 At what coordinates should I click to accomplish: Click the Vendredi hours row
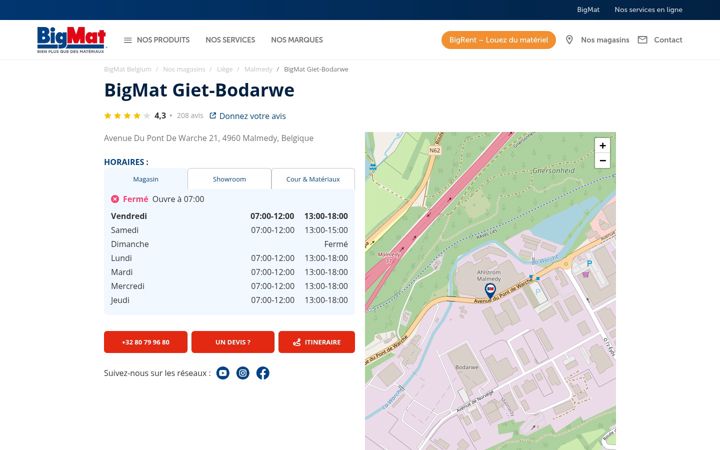pos(229,216)
